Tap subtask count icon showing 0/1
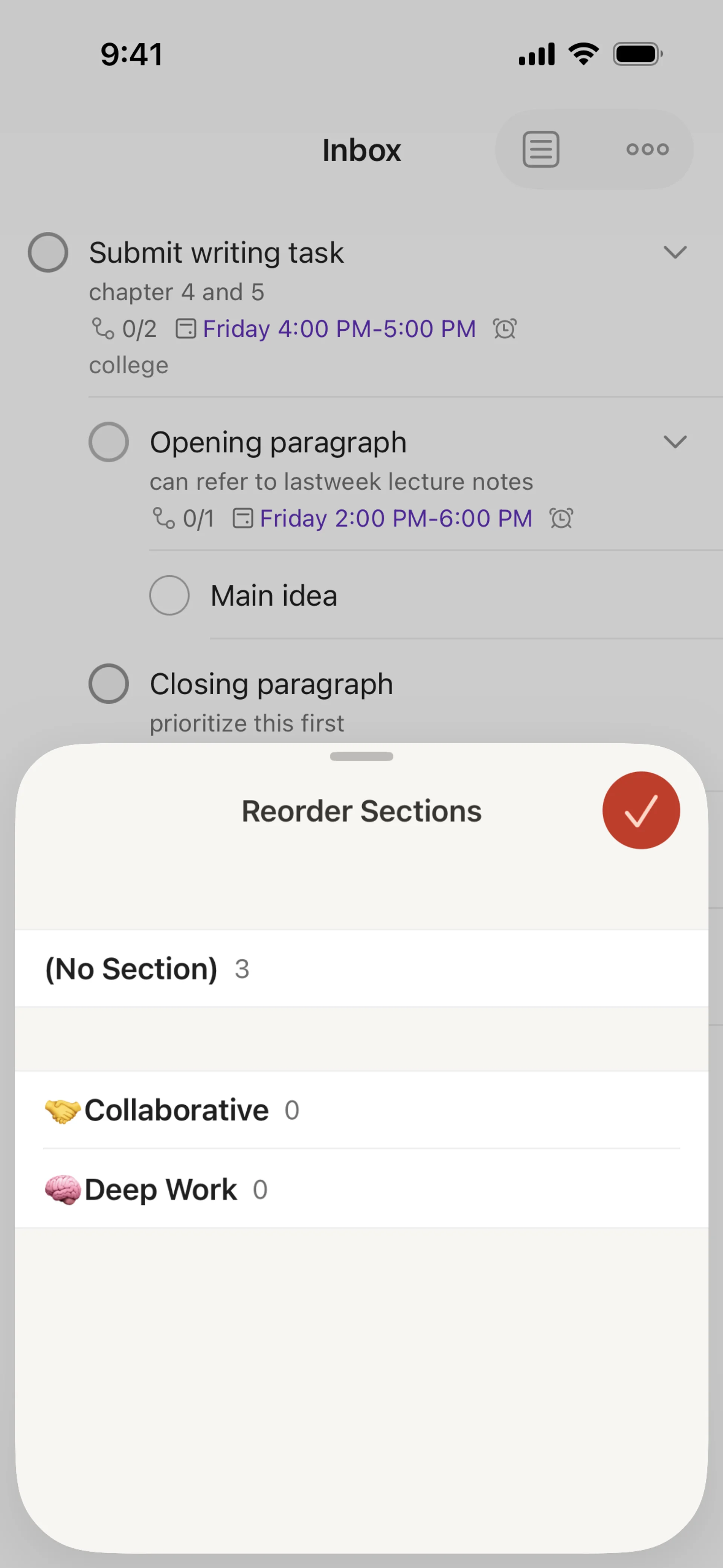This screenshot has height=1568, width=723. tap(163, 519)
